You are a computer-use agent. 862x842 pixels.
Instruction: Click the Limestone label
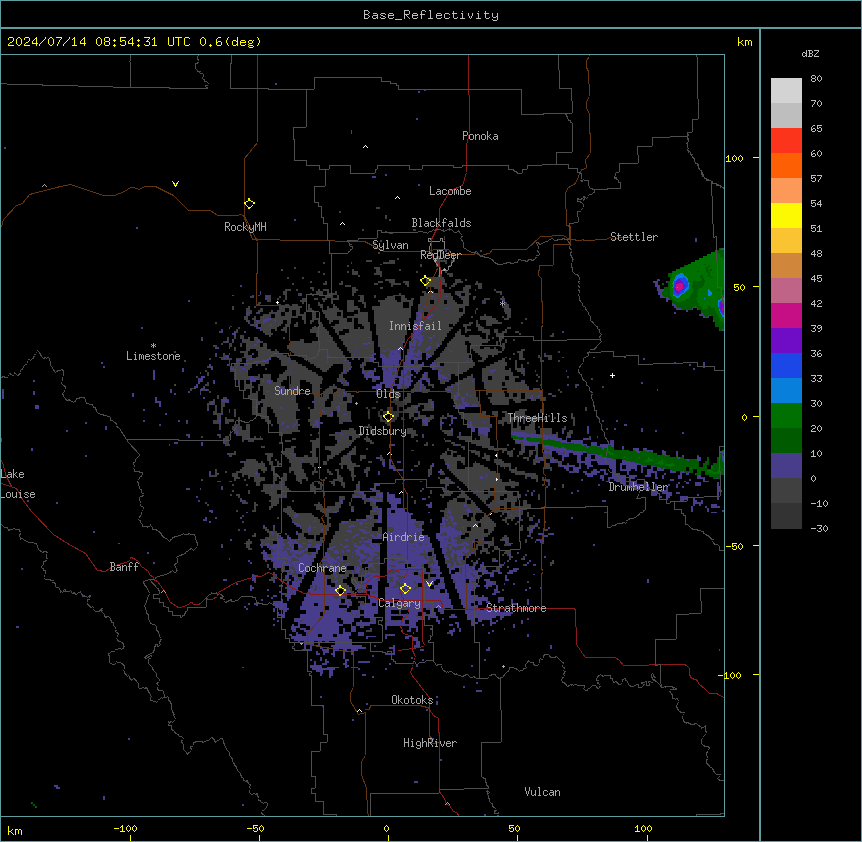click(153, 356)
